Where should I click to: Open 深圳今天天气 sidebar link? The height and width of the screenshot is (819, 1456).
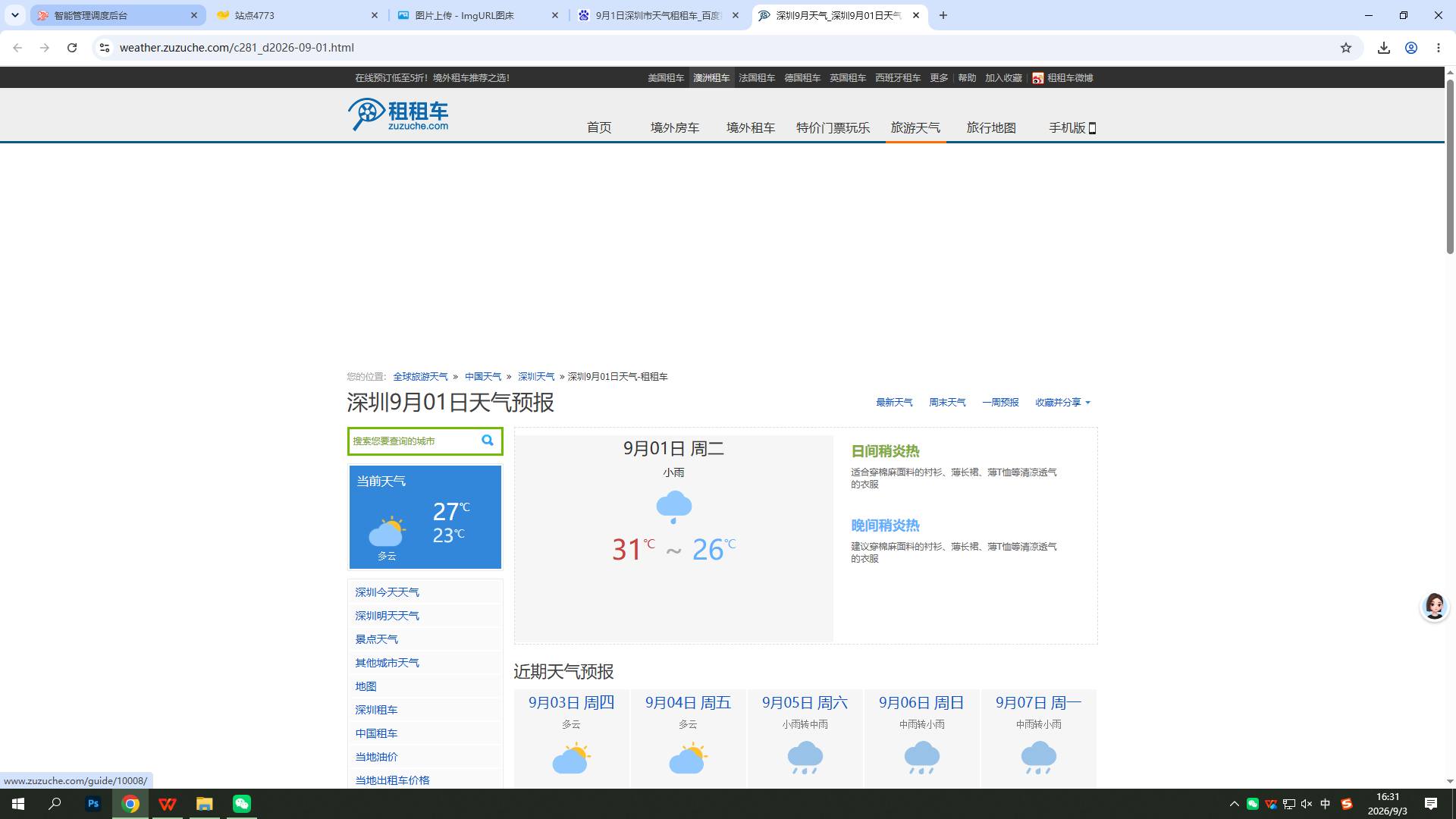(387, 592)
